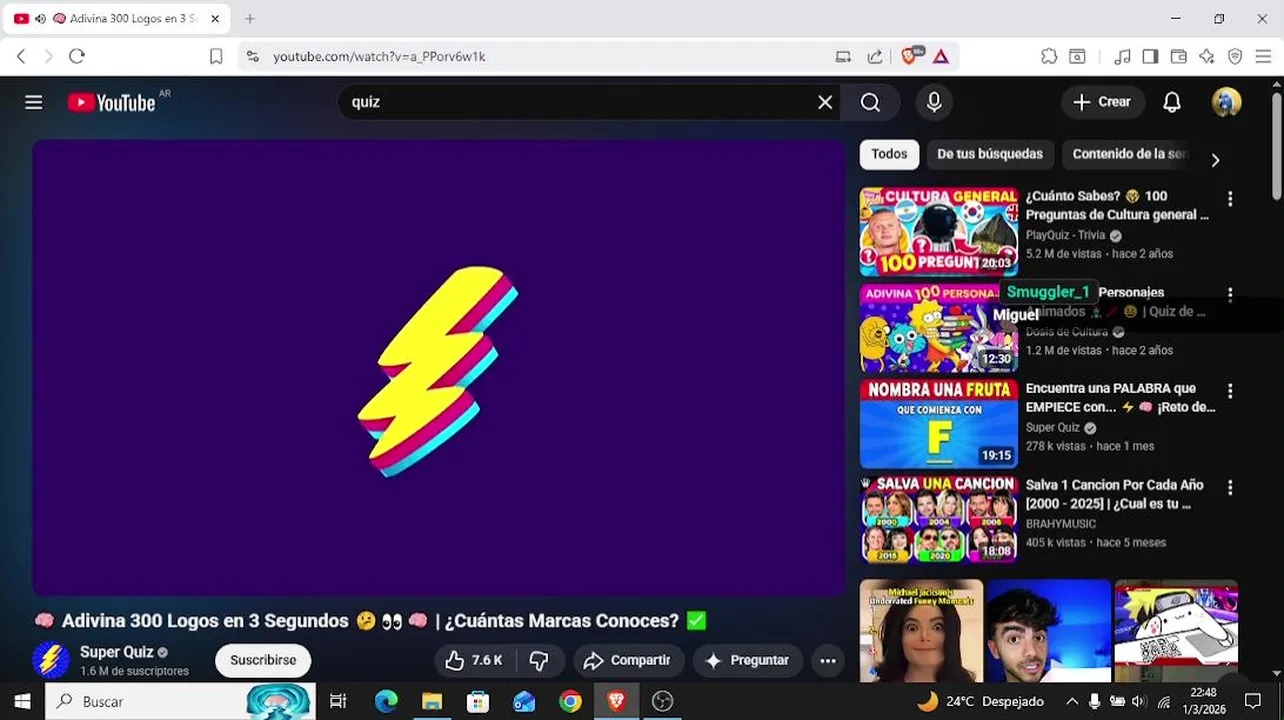Image resolution: width=1284 pixels, height=720 pixels.
Task: Click the Brave Shields lion icon
Action: click(909, 56)
